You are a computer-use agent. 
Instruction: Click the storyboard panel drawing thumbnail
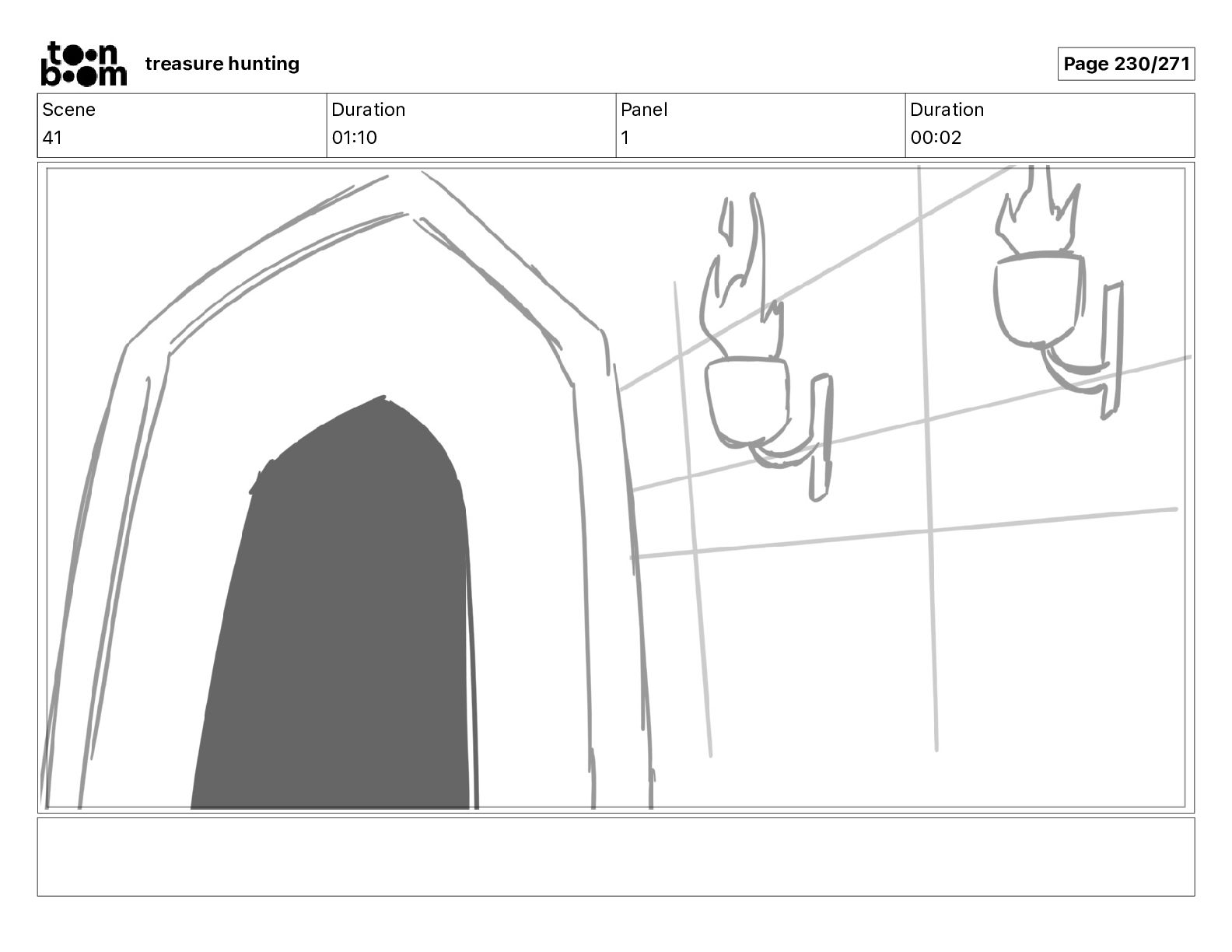point(616,488)
